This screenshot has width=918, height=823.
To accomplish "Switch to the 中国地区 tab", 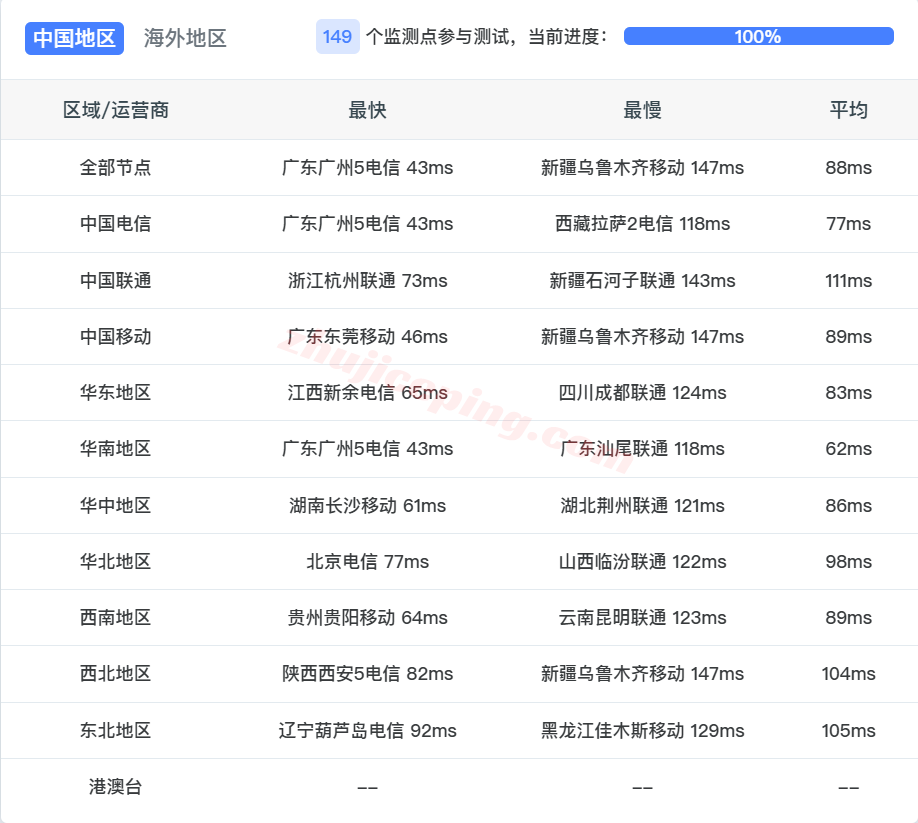I will (x=74, y=38).
